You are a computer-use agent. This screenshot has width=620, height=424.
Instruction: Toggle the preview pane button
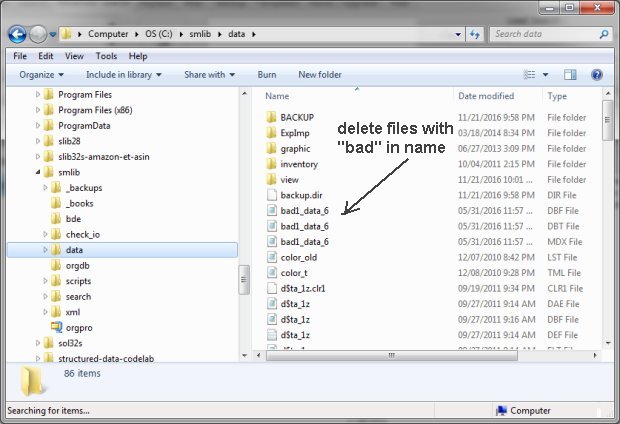click(570, 75)
